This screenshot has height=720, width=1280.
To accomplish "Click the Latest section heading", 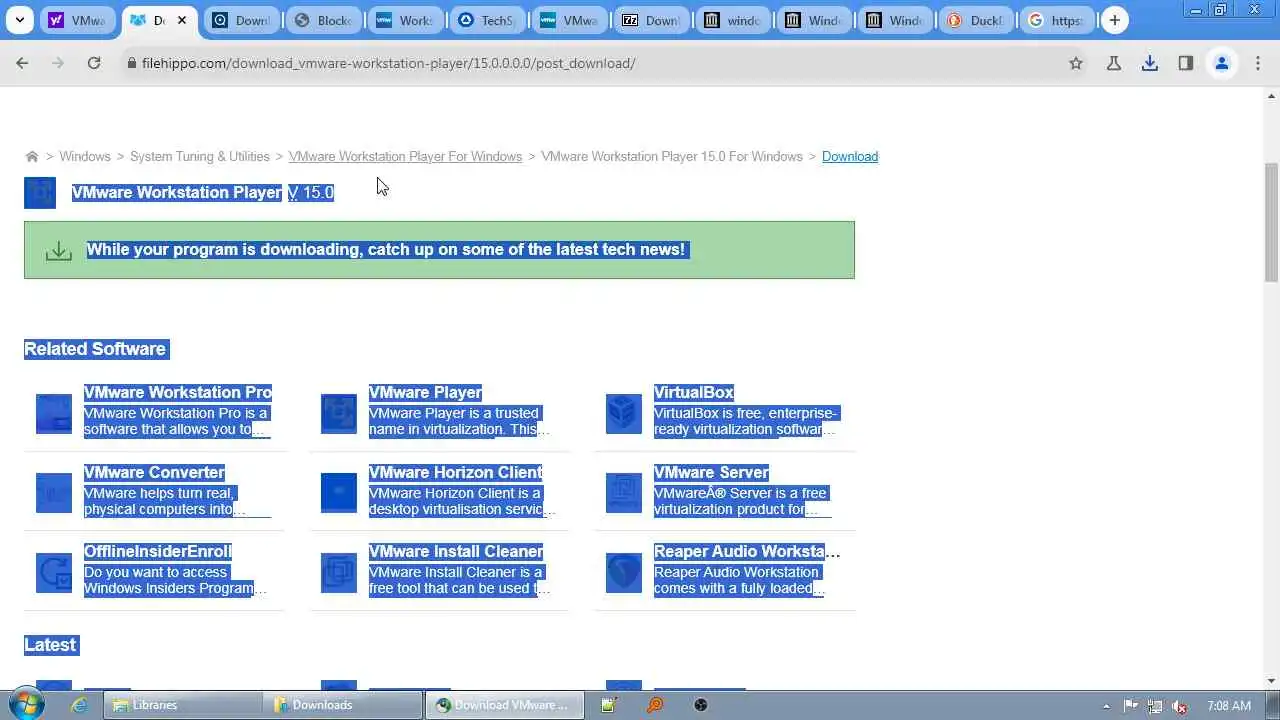I will (50, 645).
